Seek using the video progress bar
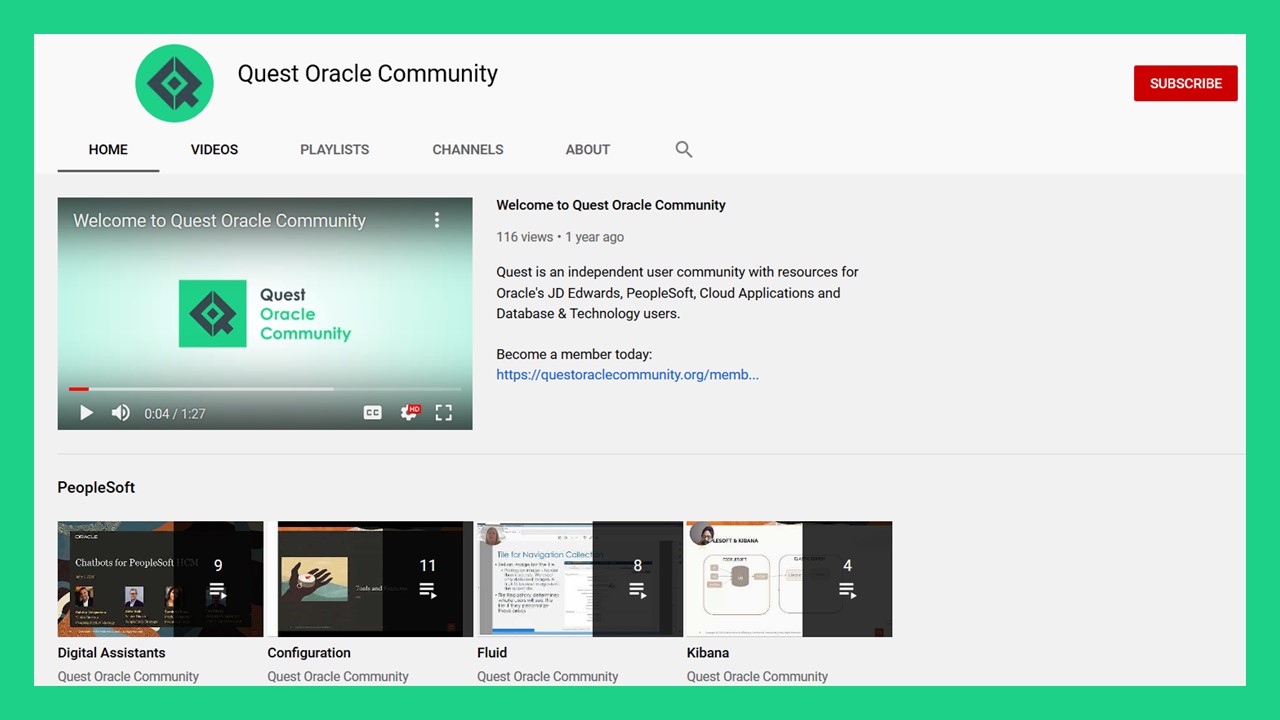The width and height of the screenshot is (1280, 720). coord(265,389)
